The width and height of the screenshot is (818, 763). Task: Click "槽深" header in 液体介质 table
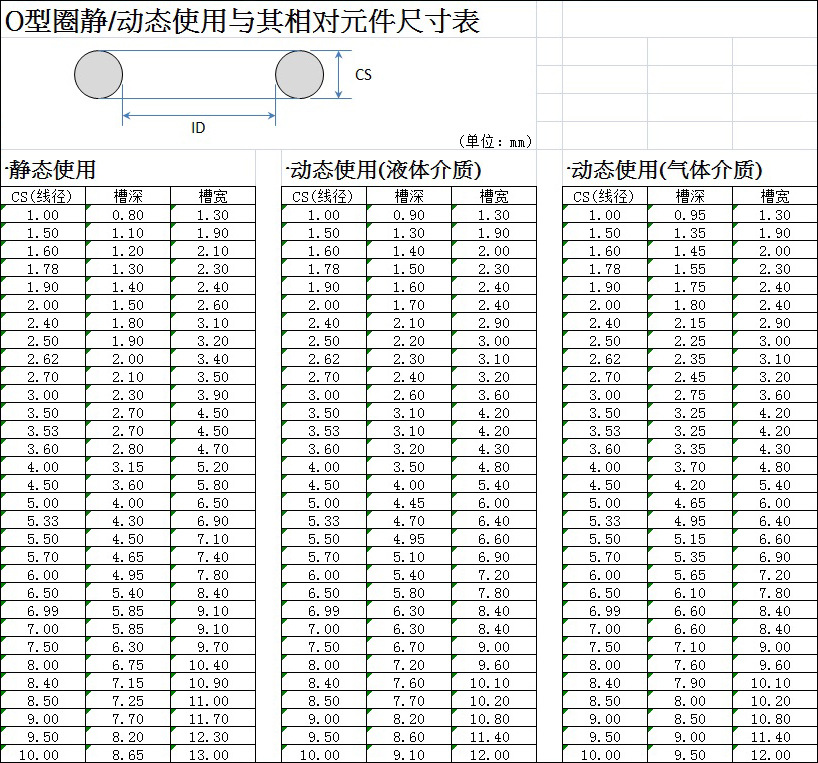409,196
